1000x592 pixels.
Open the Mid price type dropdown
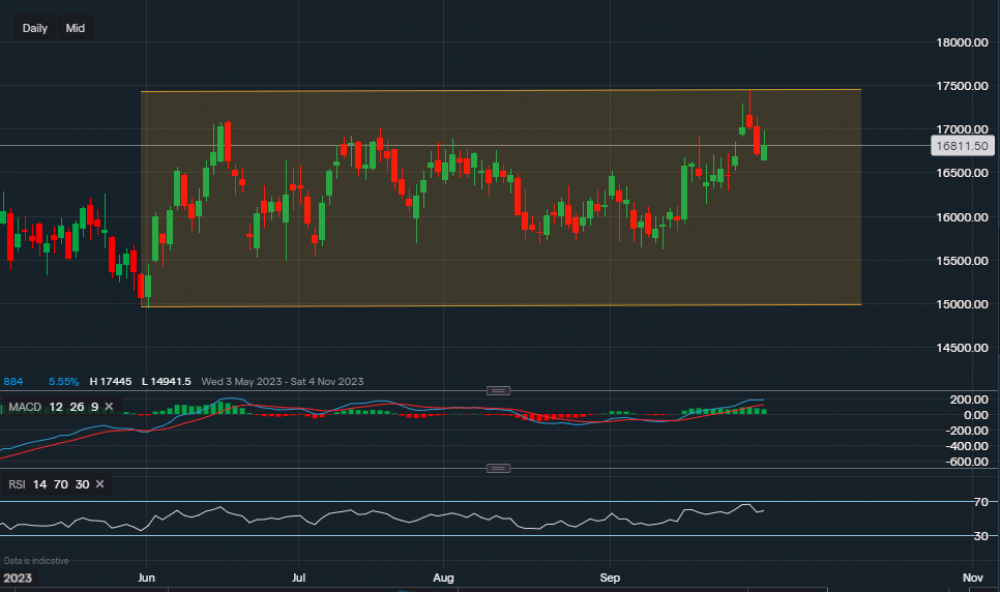pyautogui.click(x=75, y=28)
